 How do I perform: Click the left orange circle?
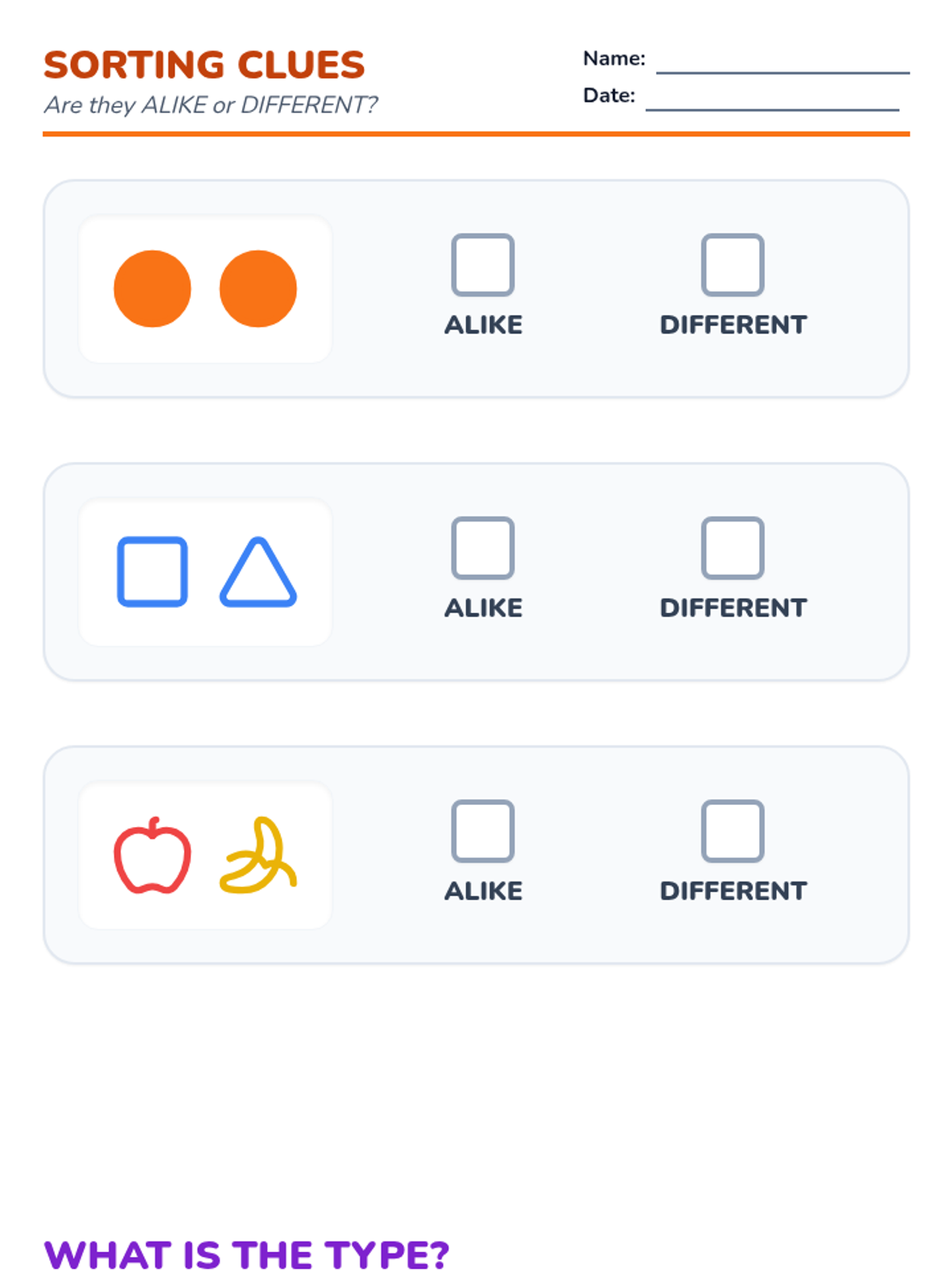pyautogui.click(x=152, y=289)
